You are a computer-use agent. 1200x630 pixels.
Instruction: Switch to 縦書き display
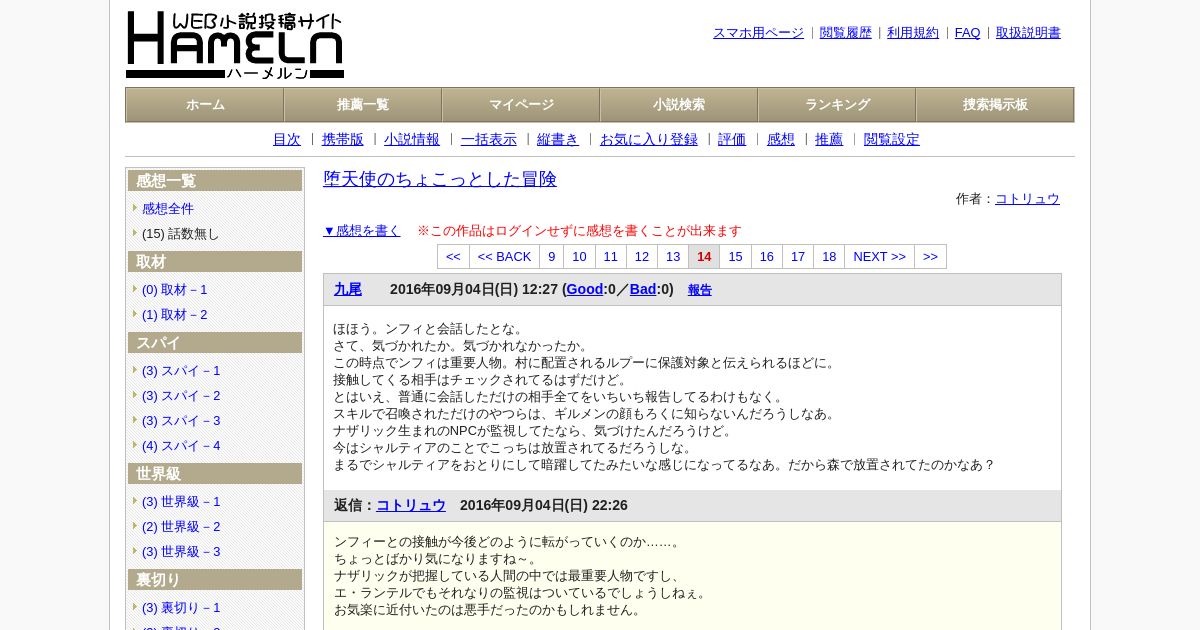point(558,140)
